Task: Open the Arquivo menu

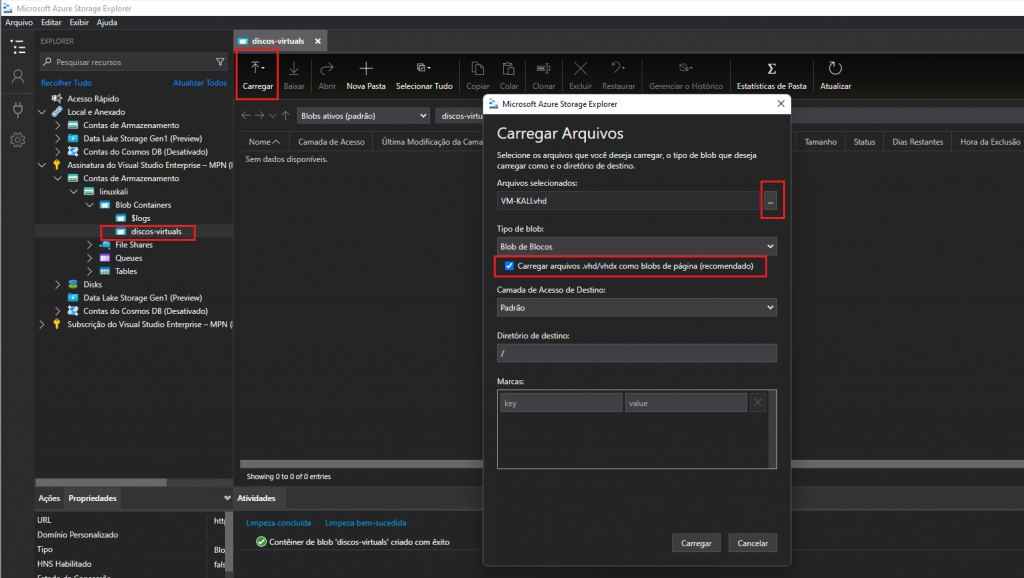Action: coord(19,22)
